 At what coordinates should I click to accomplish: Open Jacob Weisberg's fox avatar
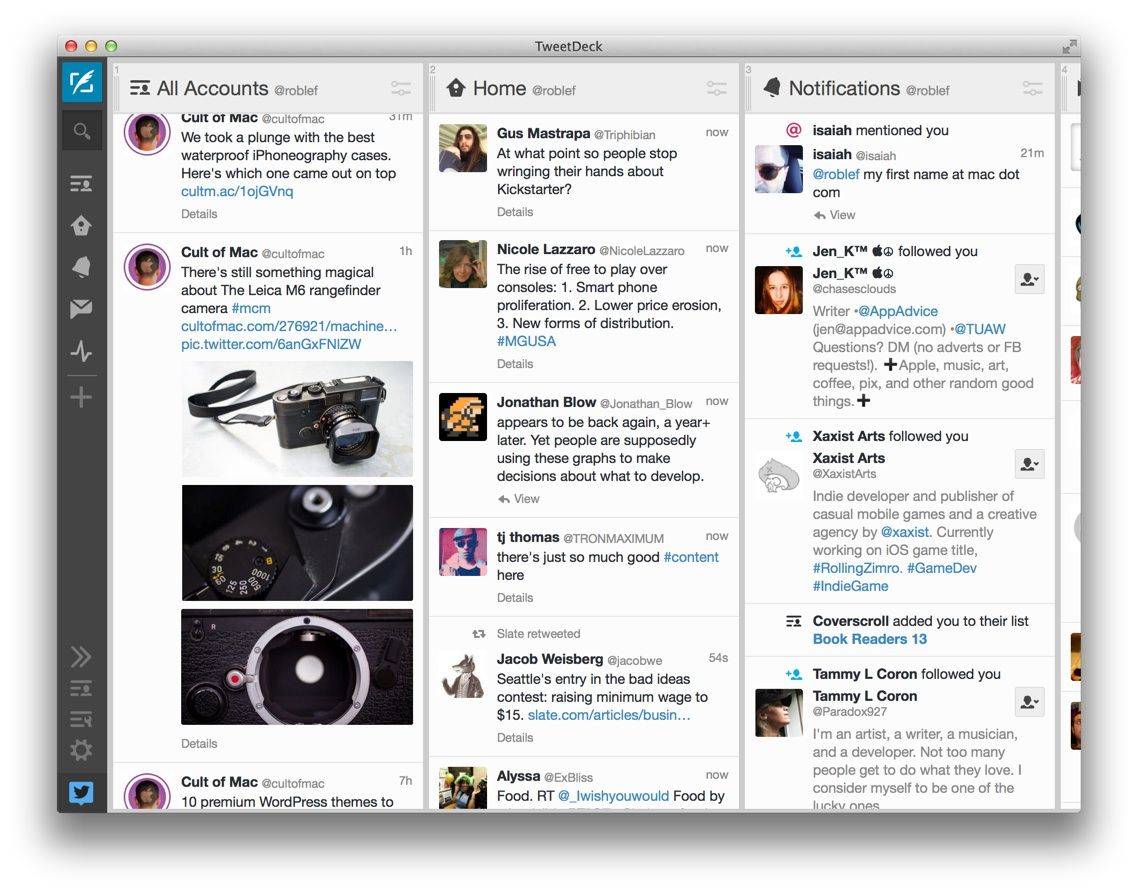point(463,675)
